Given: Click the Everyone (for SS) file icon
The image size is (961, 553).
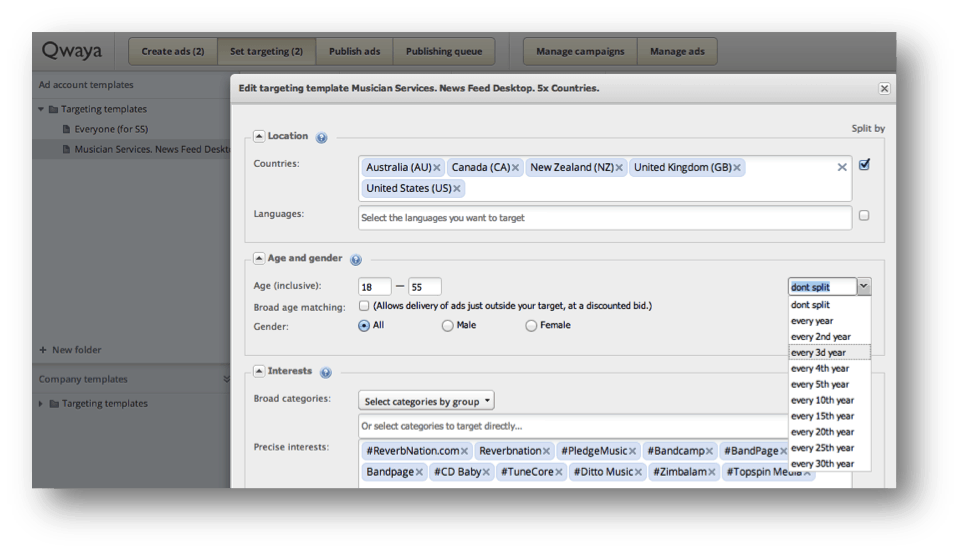Looking at the screenshot, I should 67,129.
